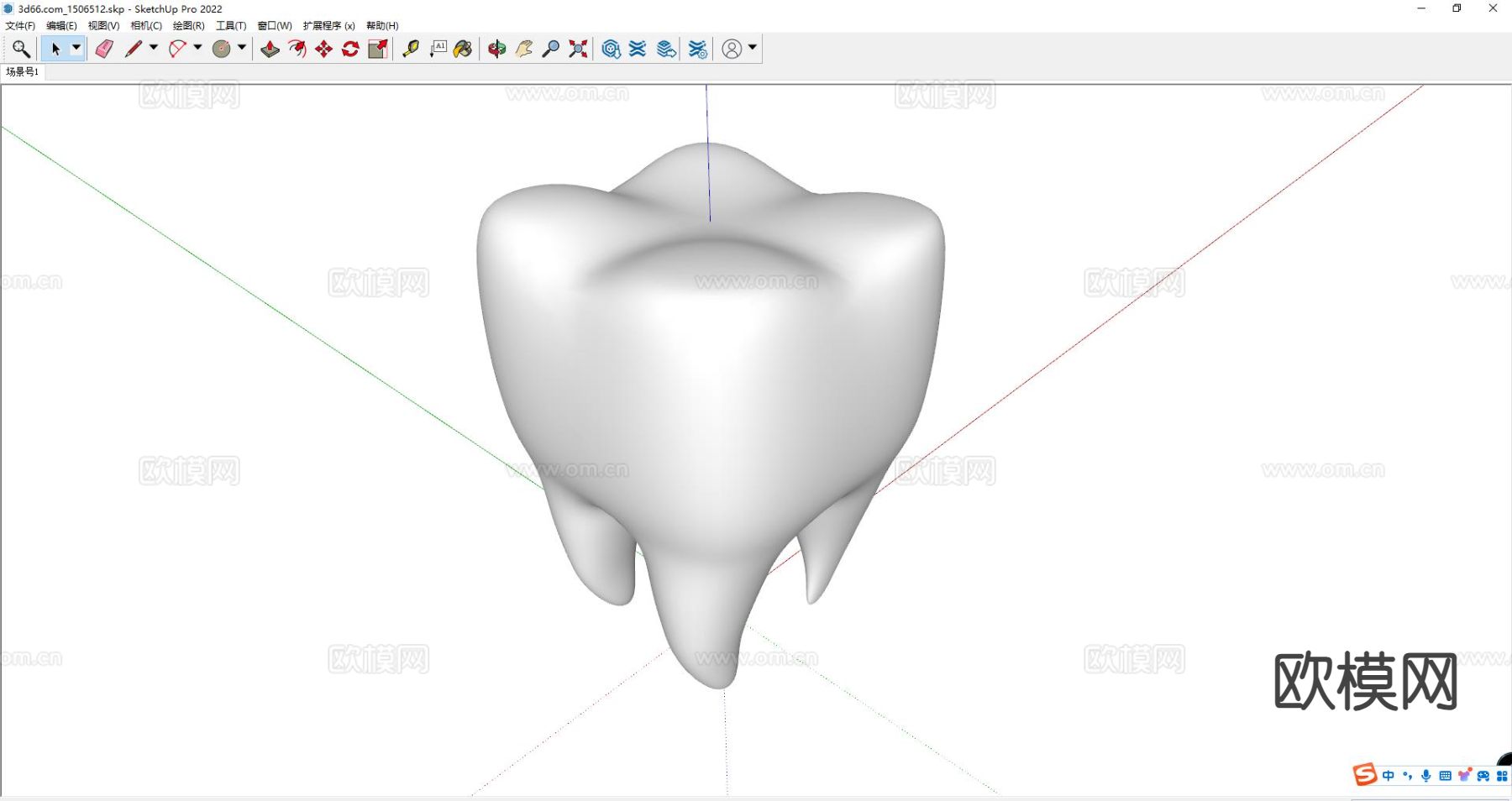Open the Extension Manager icon
This screenshot has height=801, width=1512.
(x=697, y=49)
